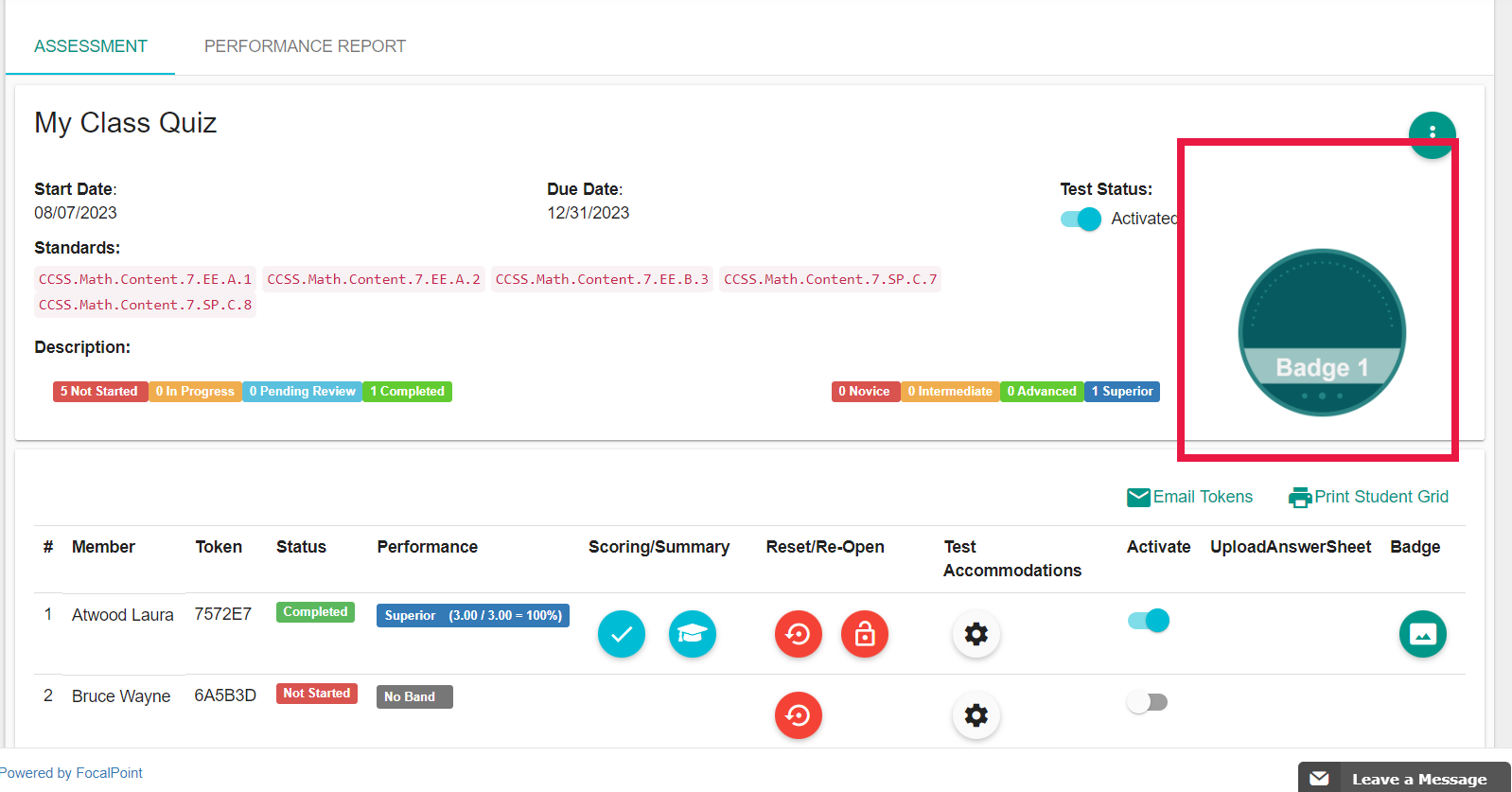1512x792 pixels.
Task: Click the Superior 100% performance label
Action: (473, 615)
